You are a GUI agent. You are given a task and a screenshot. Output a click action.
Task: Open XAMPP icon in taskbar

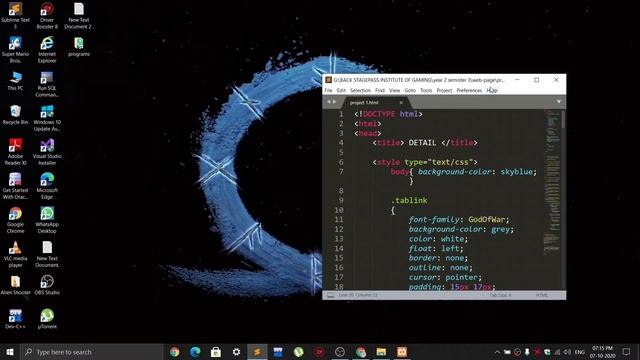coord(402,351)
